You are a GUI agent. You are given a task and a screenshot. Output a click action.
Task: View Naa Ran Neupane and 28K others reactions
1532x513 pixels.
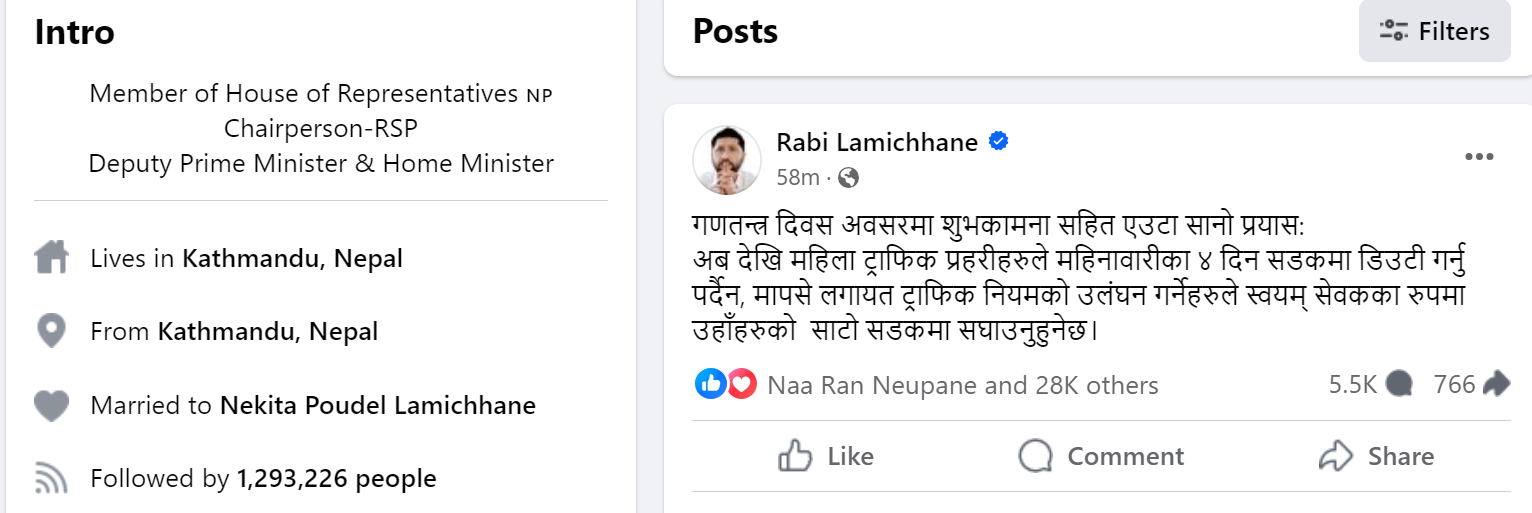(962, 385)
